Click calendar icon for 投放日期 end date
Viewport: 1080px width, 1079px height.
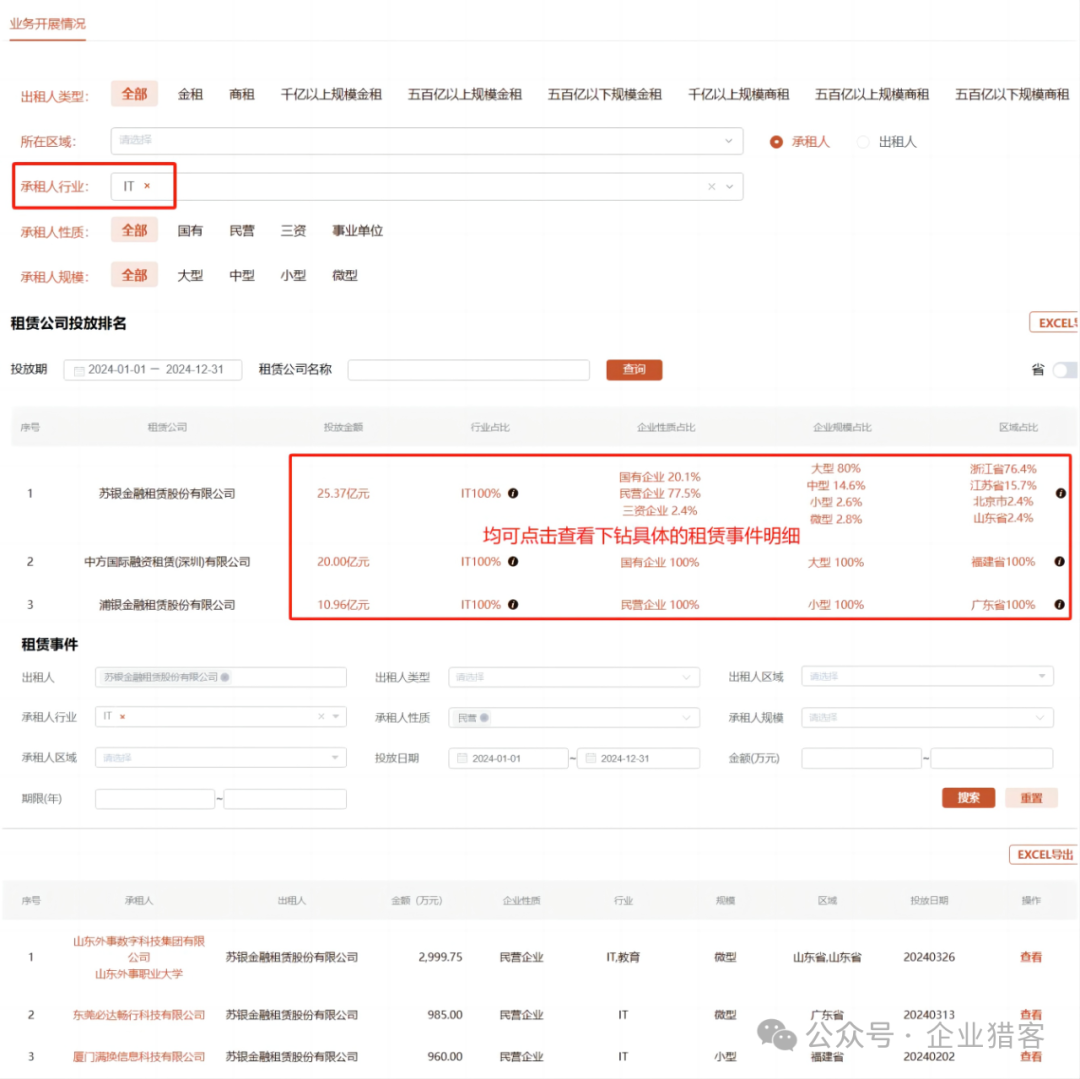point(590,758)
